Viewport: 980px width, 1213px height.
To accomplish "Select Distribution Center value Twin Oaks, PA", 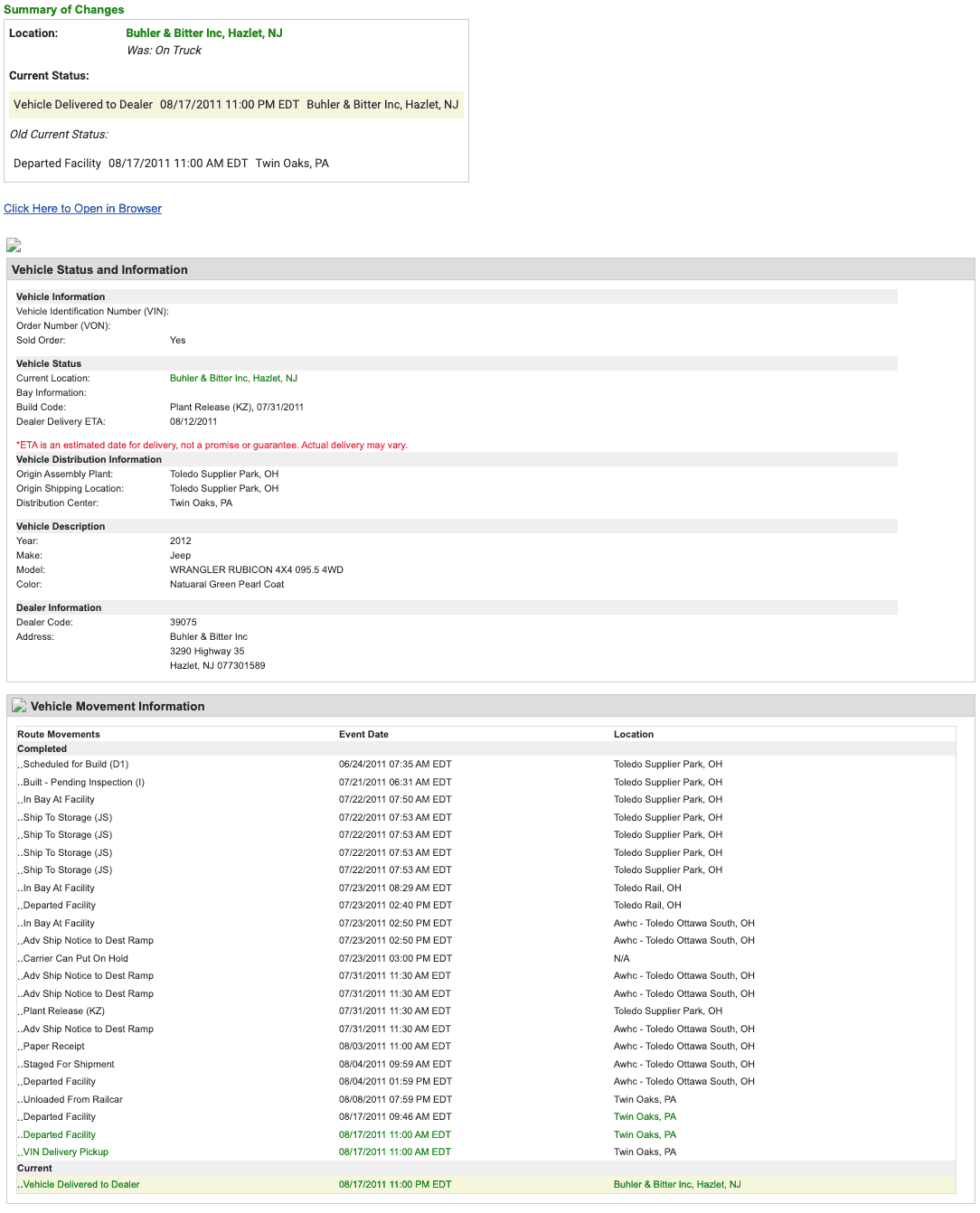I will [201, 503].
